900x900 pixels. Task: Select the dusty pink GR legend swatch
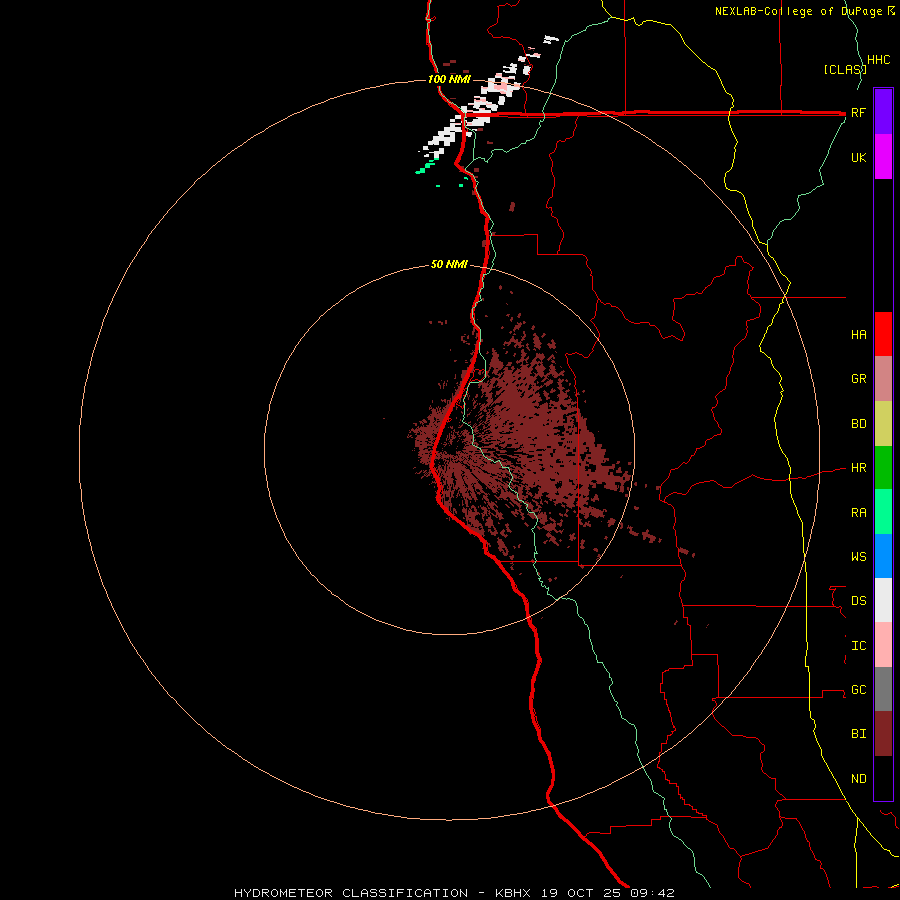[x=883, y=379]
